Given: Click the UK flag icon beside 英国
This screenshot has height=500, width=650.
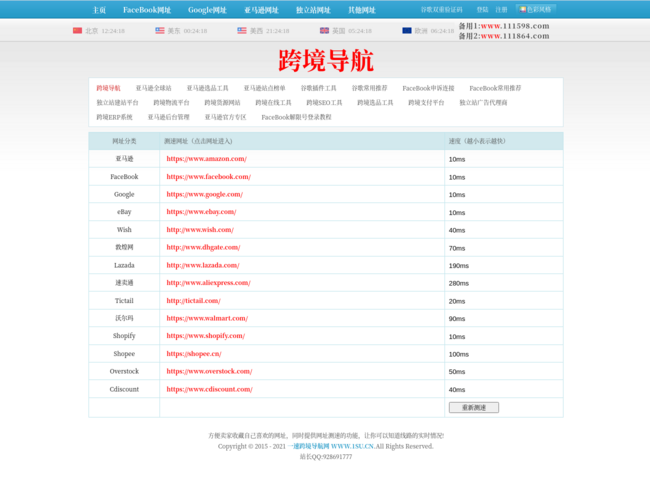Looking at the screenshot, I should click(324, 31).
